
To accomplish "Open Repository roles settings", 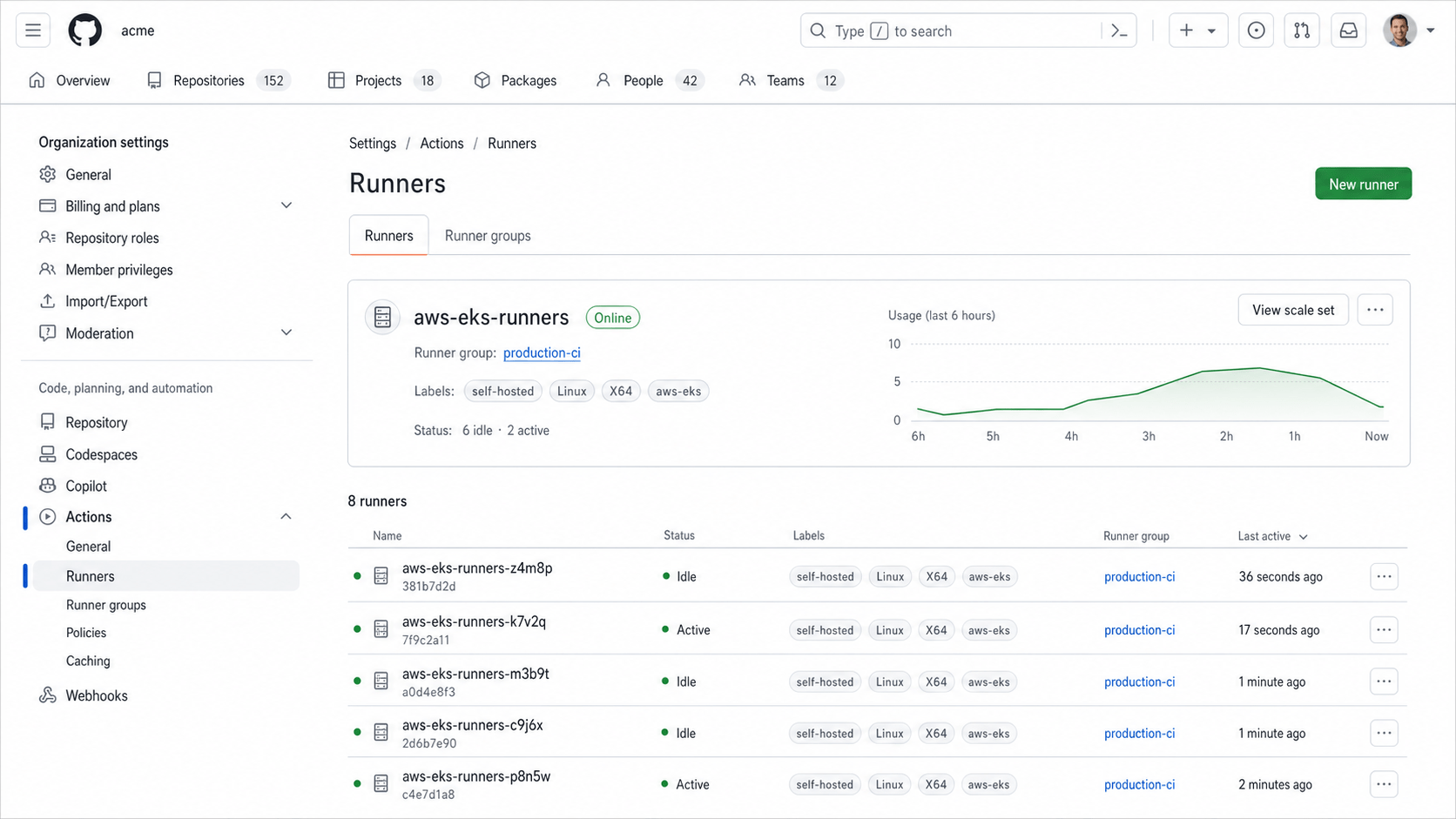I will pyautogui.click(x=112, y=238).
